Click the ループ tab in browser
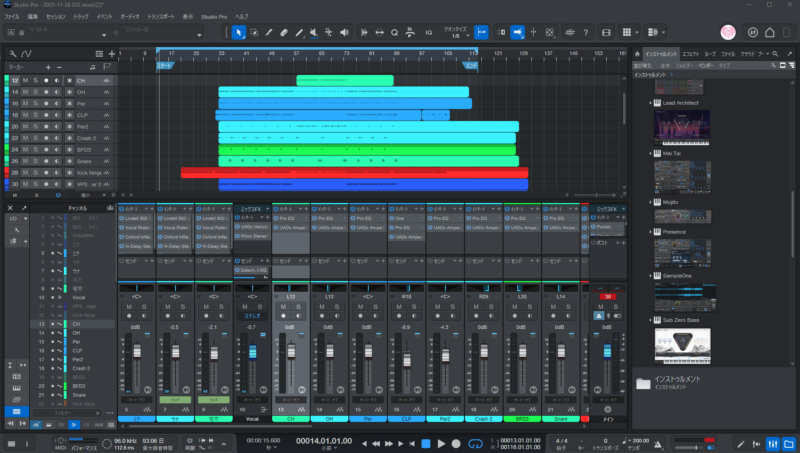This screenshot has width=800, height=453. 711,52
